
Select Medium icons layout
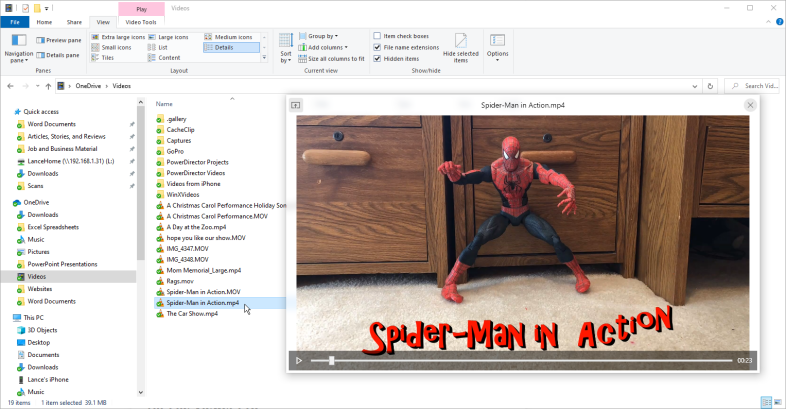pyautogui.click(x=229, y=37)
